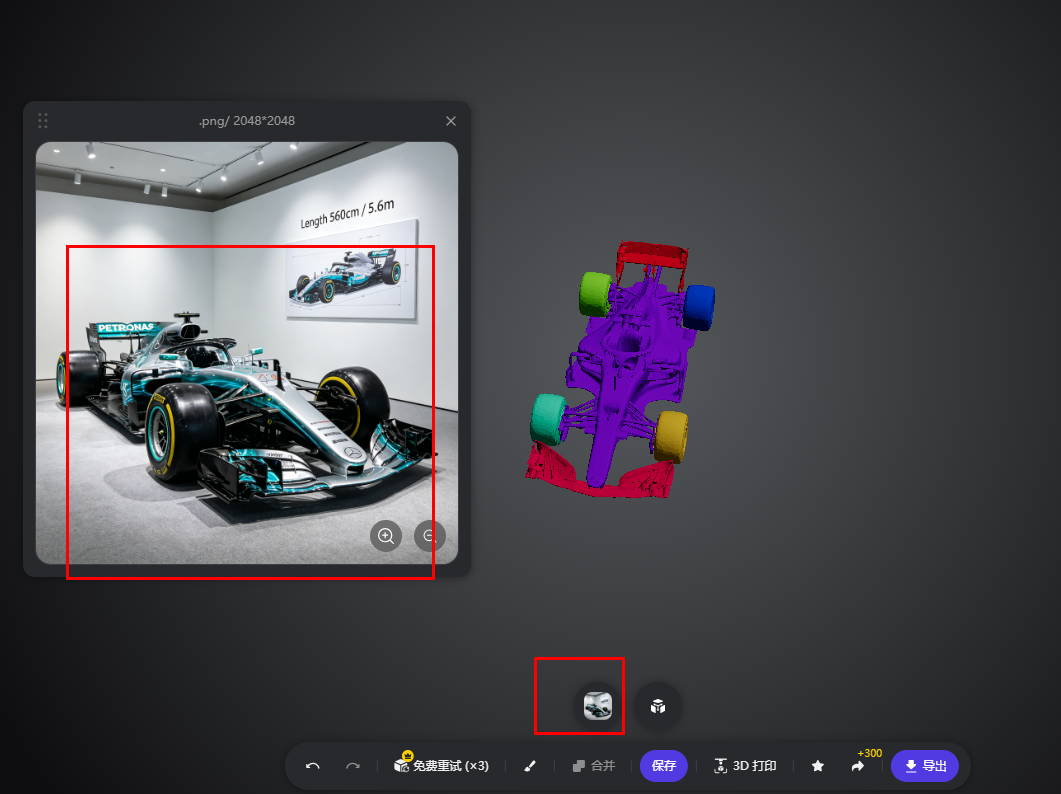Screen dimensions: 1061x794
Task: Redo the reverted action
Action: (353, 766)
